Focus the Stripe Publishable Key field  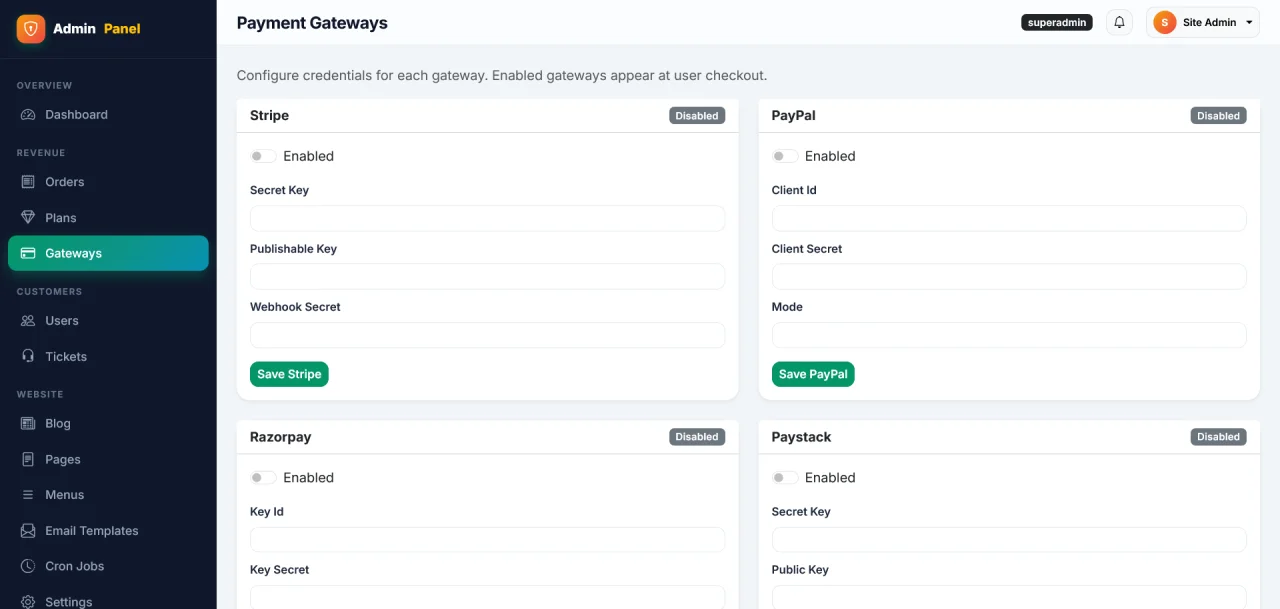487,277
